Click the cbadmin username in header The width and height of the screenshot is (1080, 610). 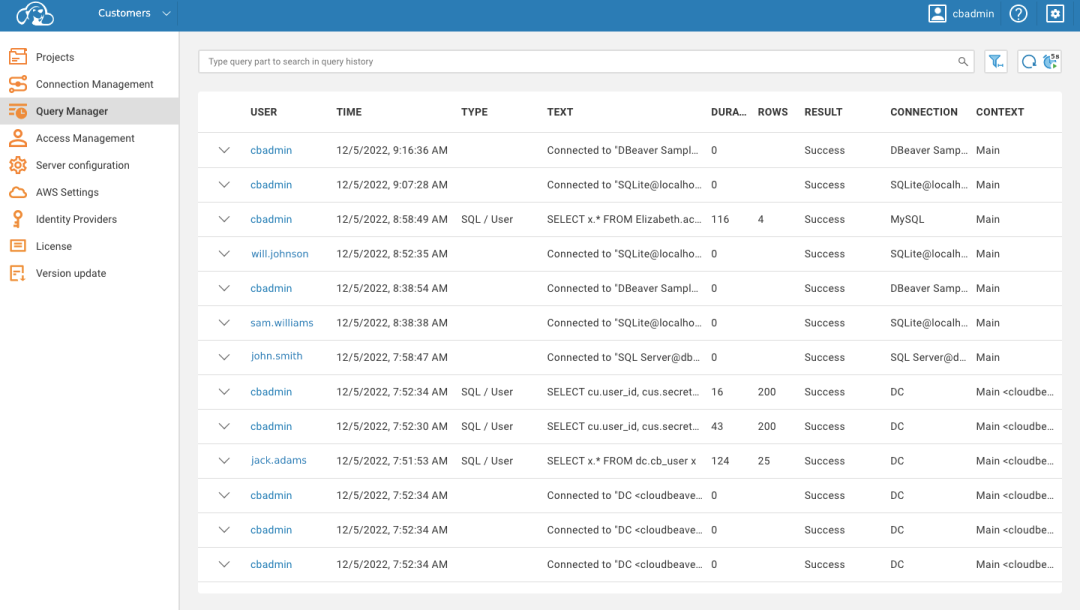[x=973, y=14]
